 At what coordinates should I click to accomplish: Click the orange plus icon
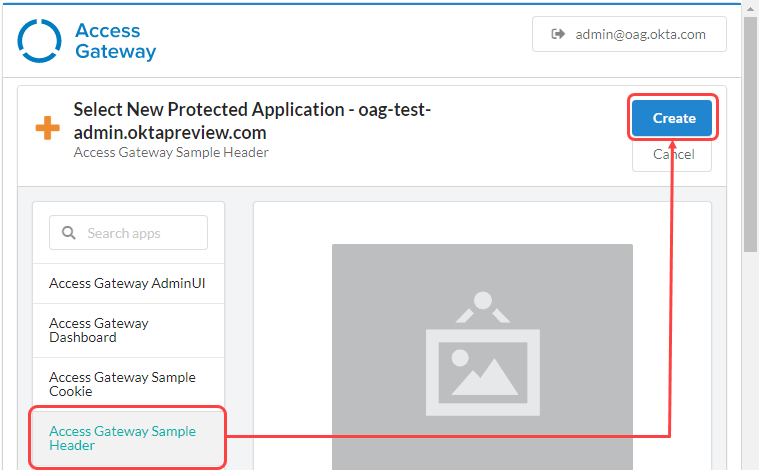pos(47,129)
